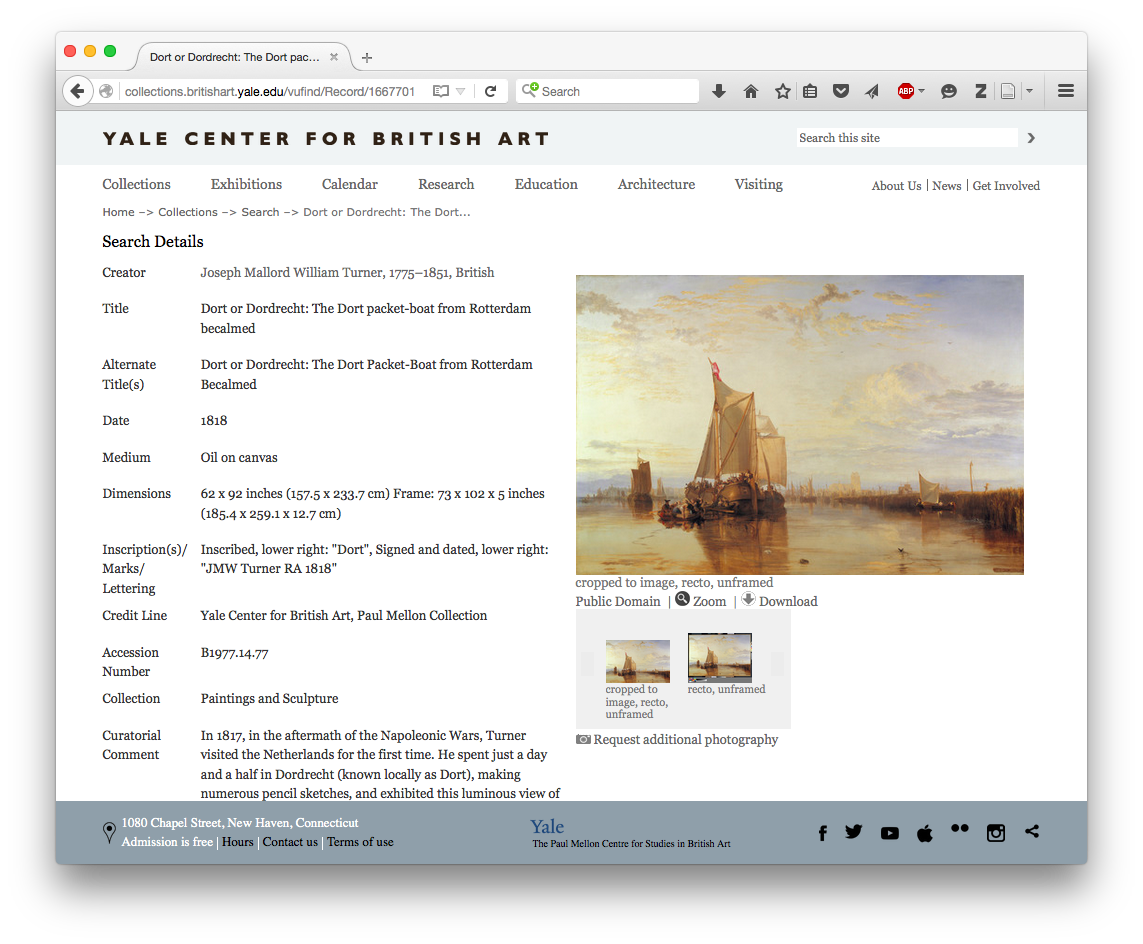Screen dimensions: 1143x944
Task: Click the Yale footer logo
Action: [547, 827]
